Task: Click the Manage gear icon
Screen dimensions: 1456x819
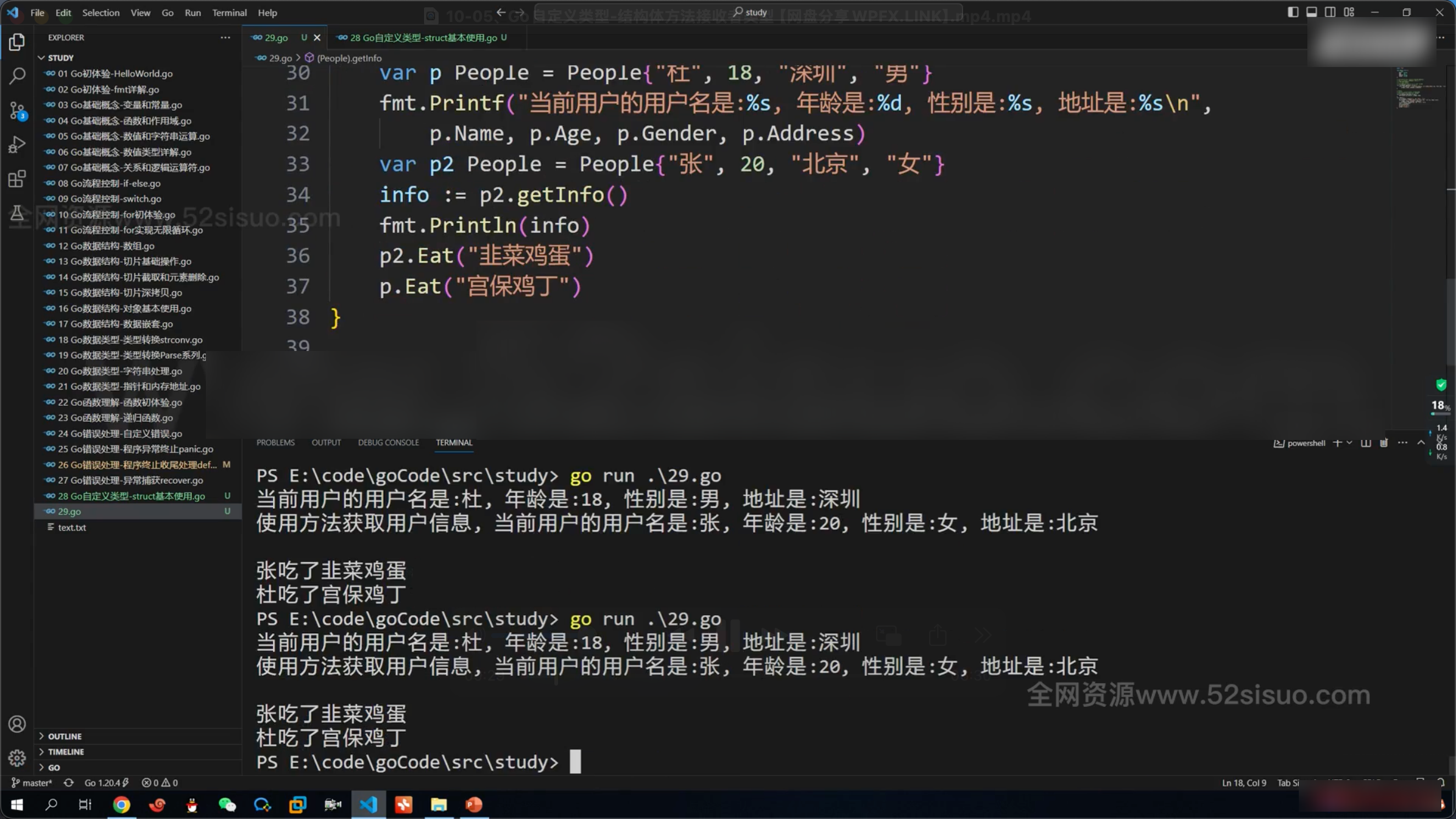Action: [x=17, y=757]
